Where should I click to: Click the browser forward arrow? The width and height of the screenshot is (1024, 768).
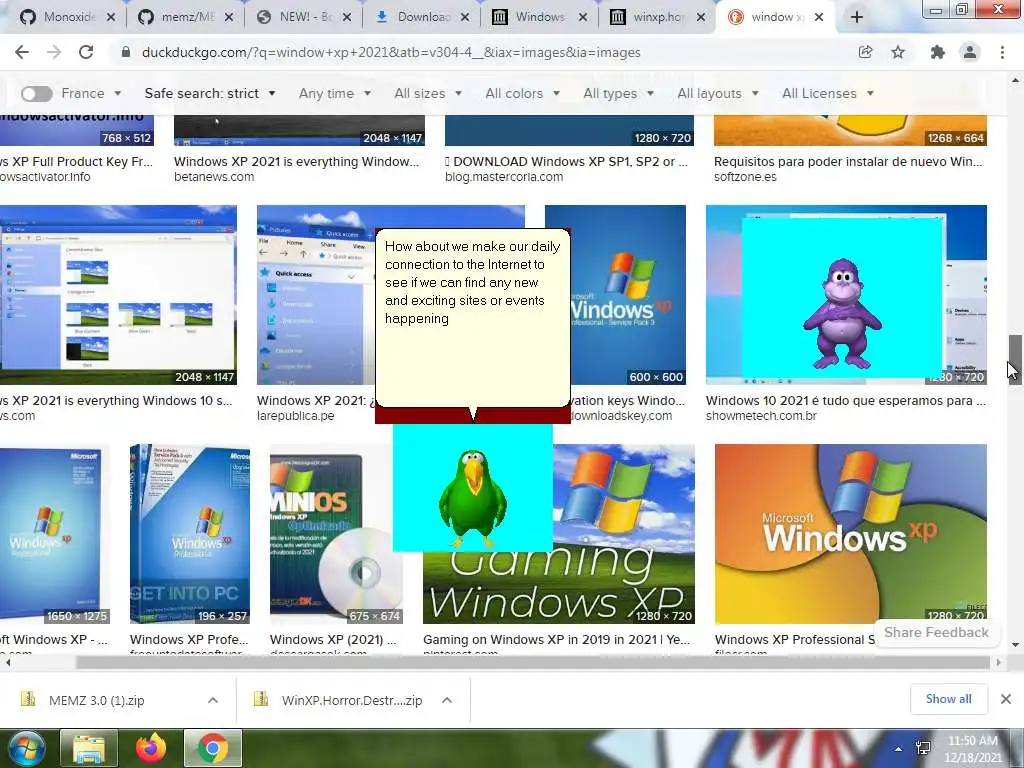coord(54,52)
